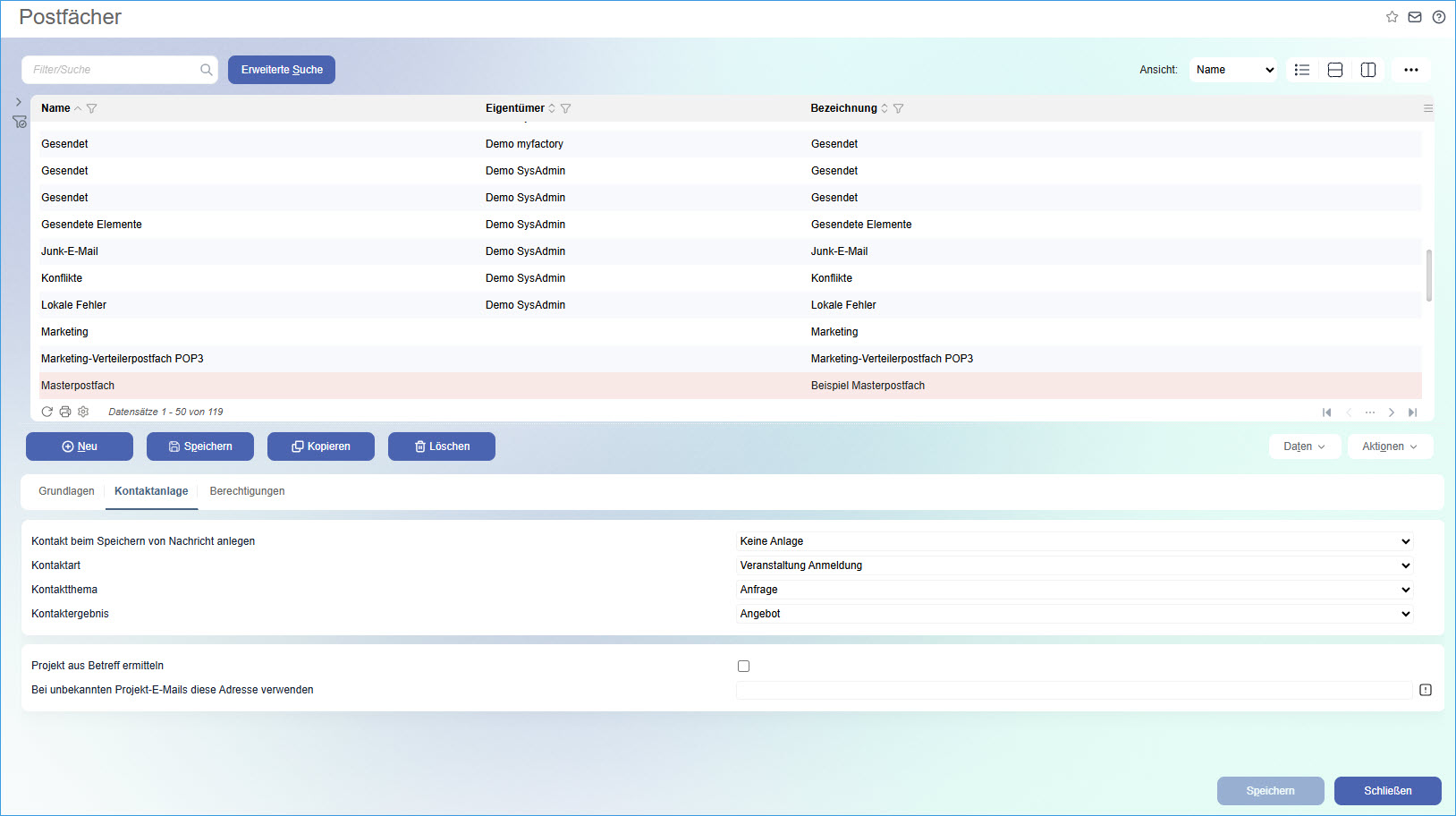Click the favorites star icon

coord(1392,17)
